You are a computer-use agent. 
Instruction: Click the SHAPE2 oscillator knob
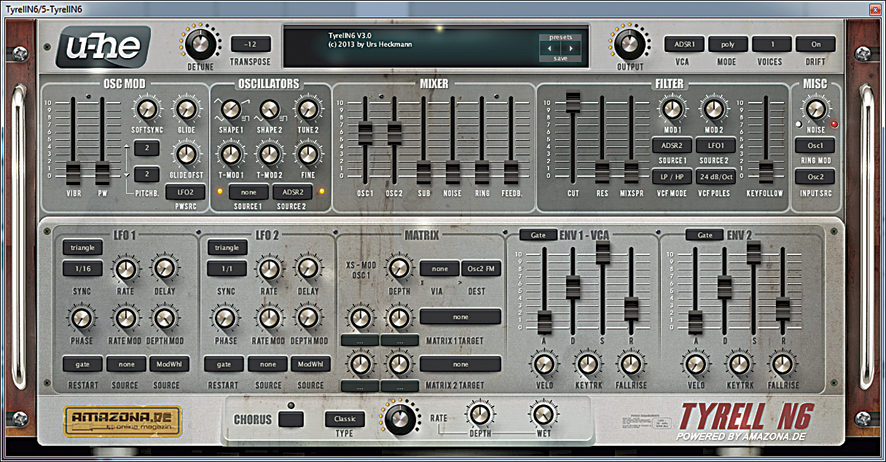270,110
